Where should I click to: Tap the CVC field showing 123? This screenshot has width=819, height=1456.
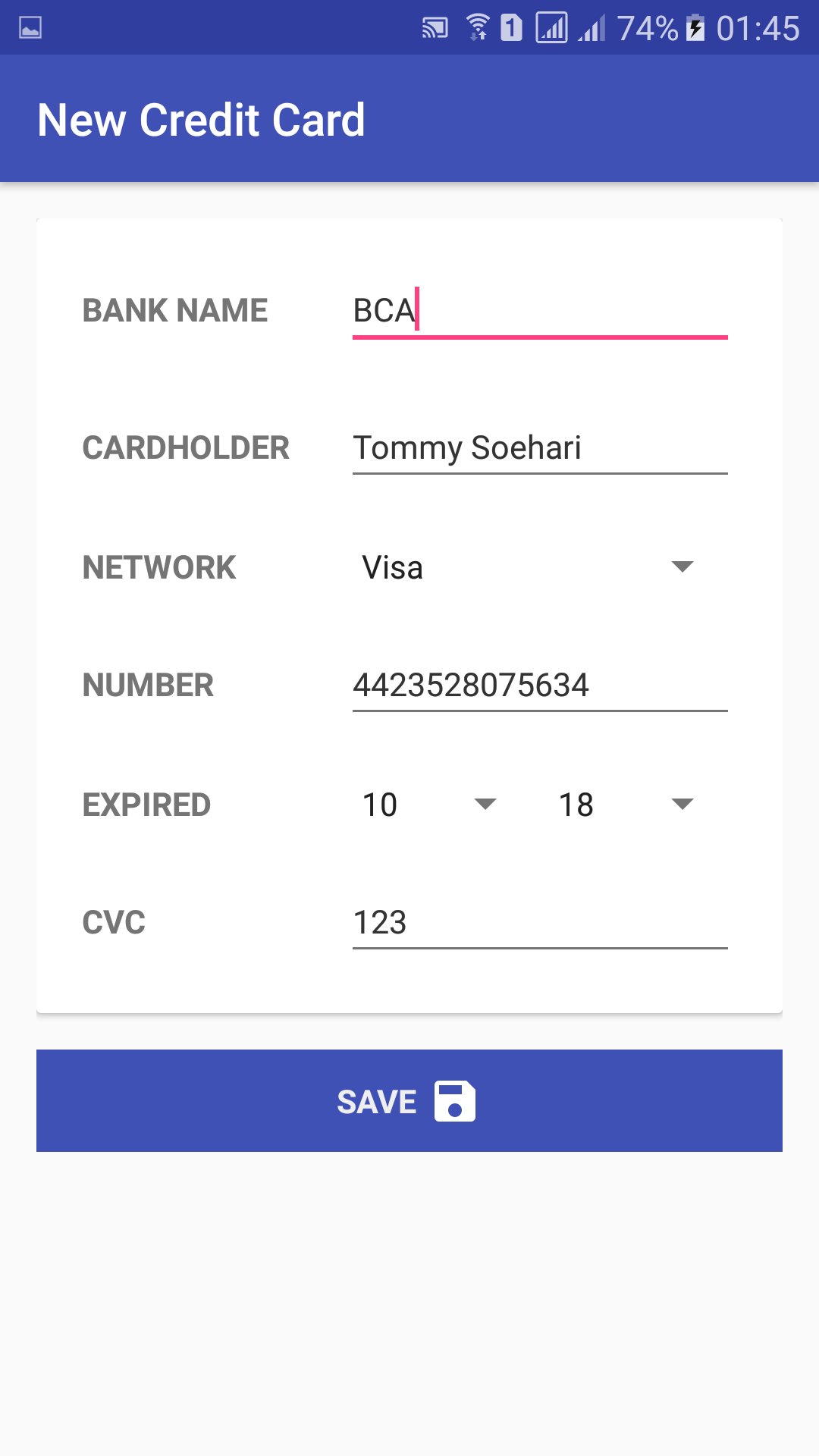539,923
